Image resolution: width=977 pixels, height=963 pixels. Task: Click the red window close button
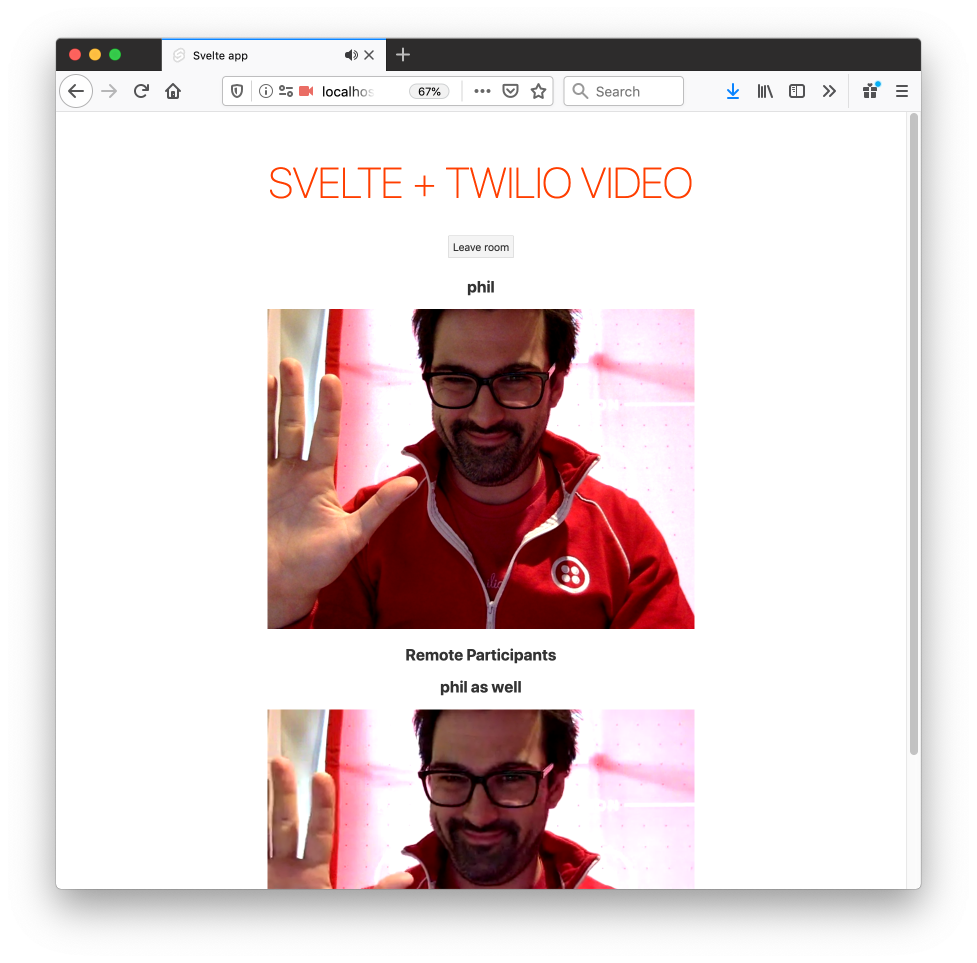(x=75, y=55)
